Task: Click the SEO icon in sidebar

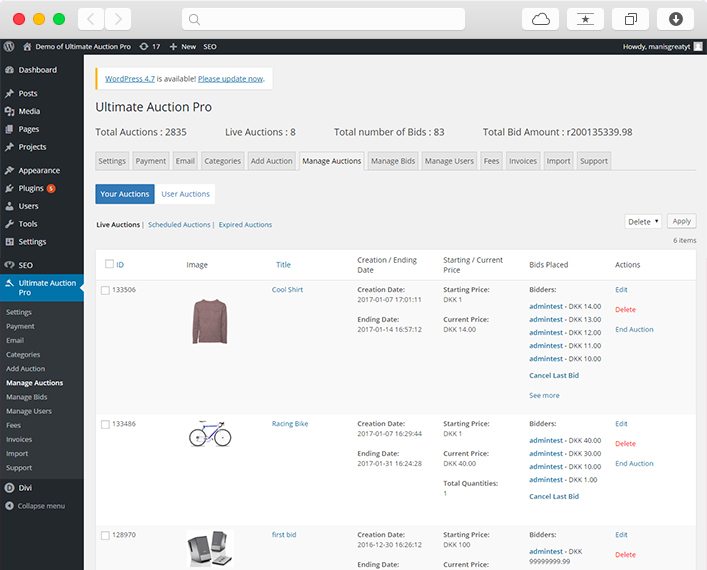Action: (x=9, y=265)
